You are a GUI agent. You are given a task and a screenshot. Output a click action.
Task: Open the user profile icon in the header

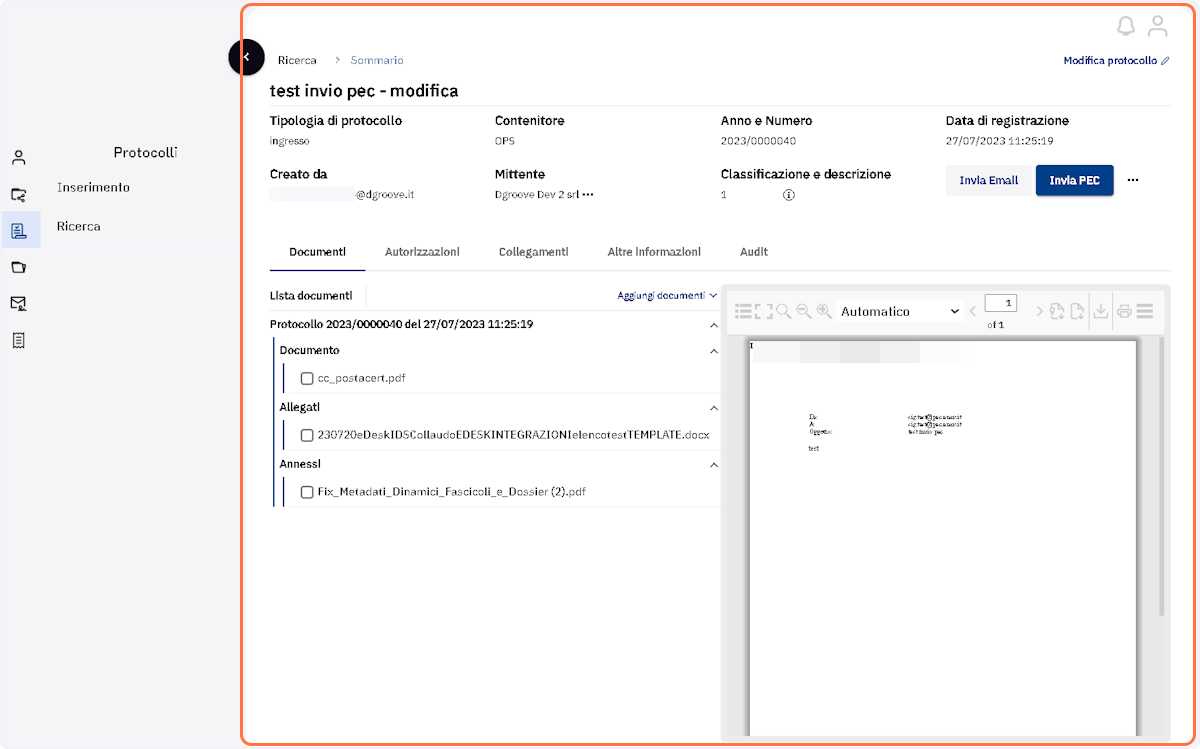(x=1158, y=26)
